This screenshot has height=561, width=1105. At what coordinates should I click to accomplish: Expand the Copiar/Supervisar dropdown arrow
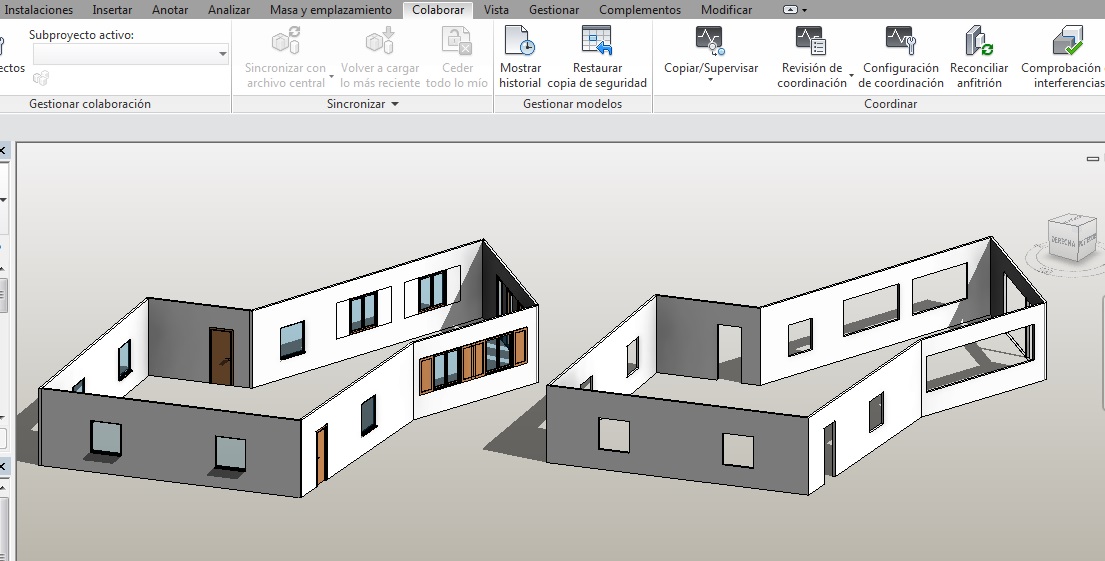[711, 81]
